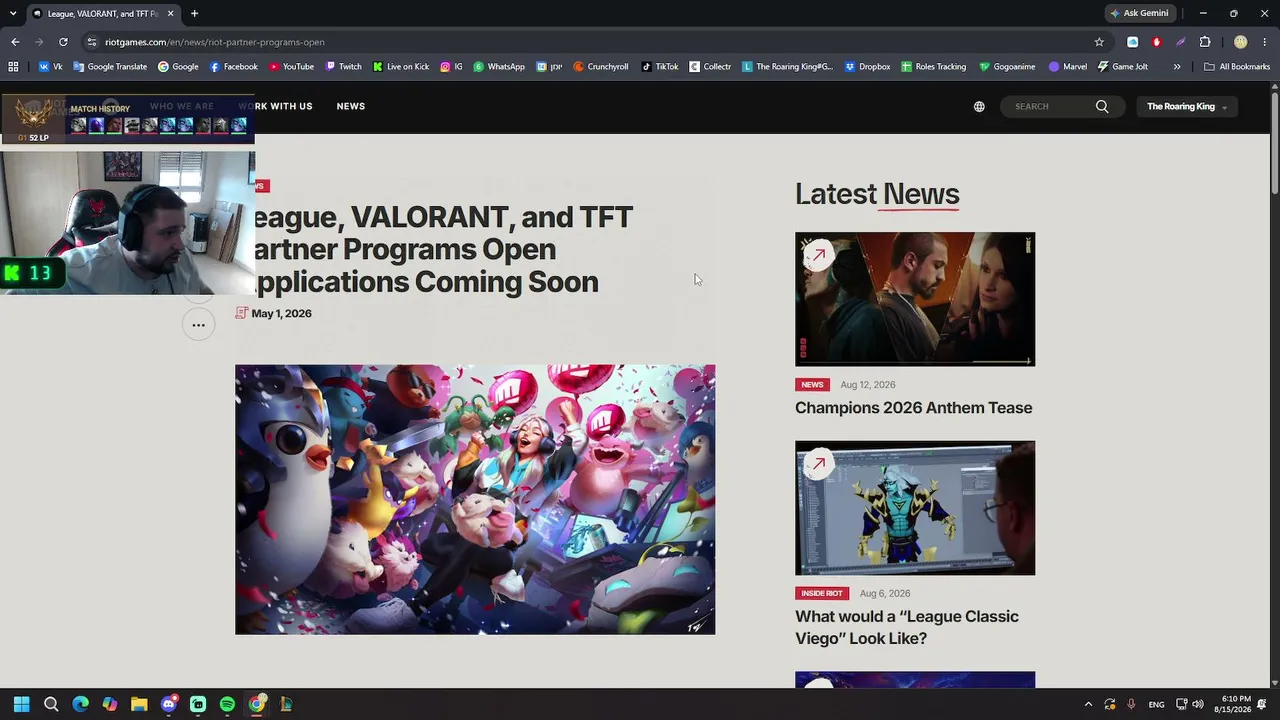Open the Copilot icon on the taskbar
Image resolution: width=1280 pixels, height=720 pixels.
pos(110,704)
